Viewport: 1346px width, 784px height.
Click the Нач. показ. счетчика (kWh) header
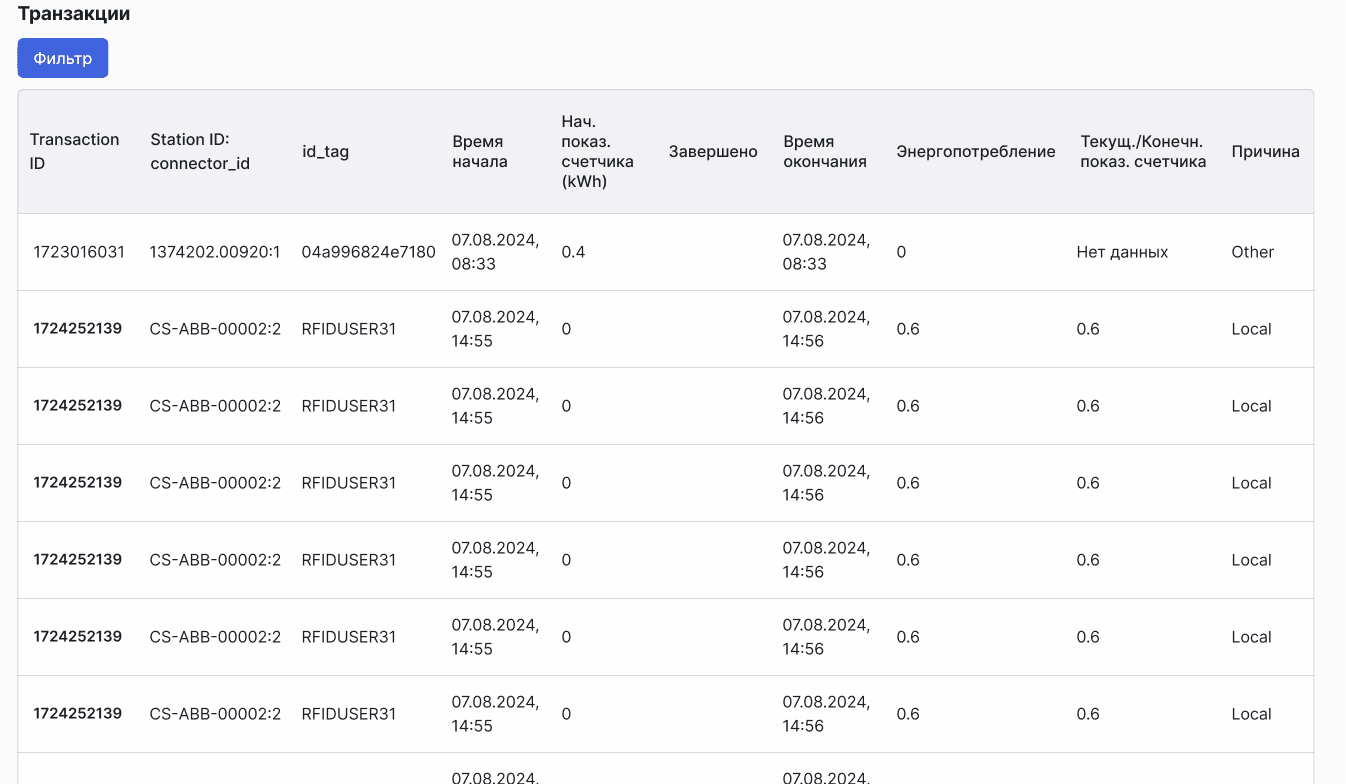[x=597, y=151]
